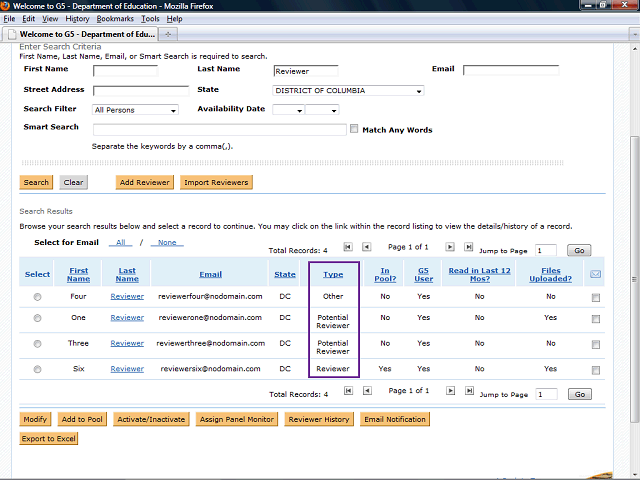Click envelope icon in results table header

pos(596,273)
